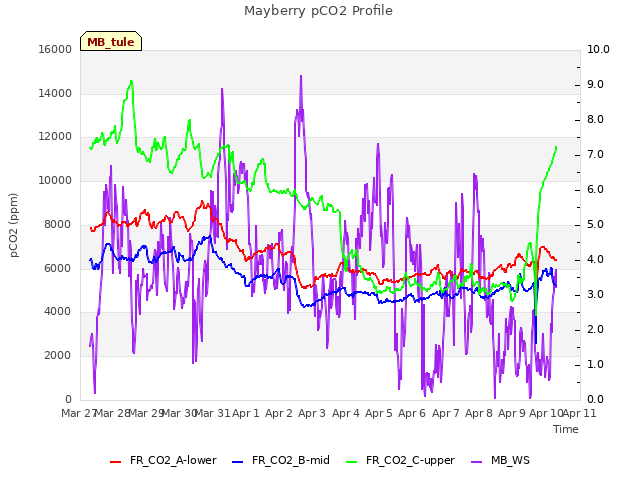Viewport: 640px width, 480px height.
Task: Click the 12000 y-axis tick label
Action: pos(55,137)
